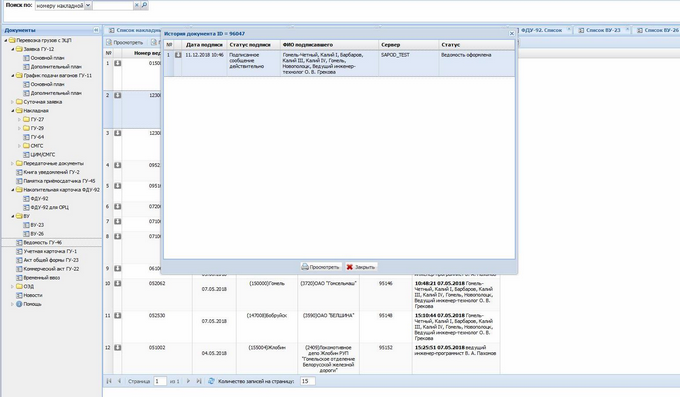Click download icon in list row 8
Image resolution: width=680 pixels, height=397 pixels.
(118, 236)
